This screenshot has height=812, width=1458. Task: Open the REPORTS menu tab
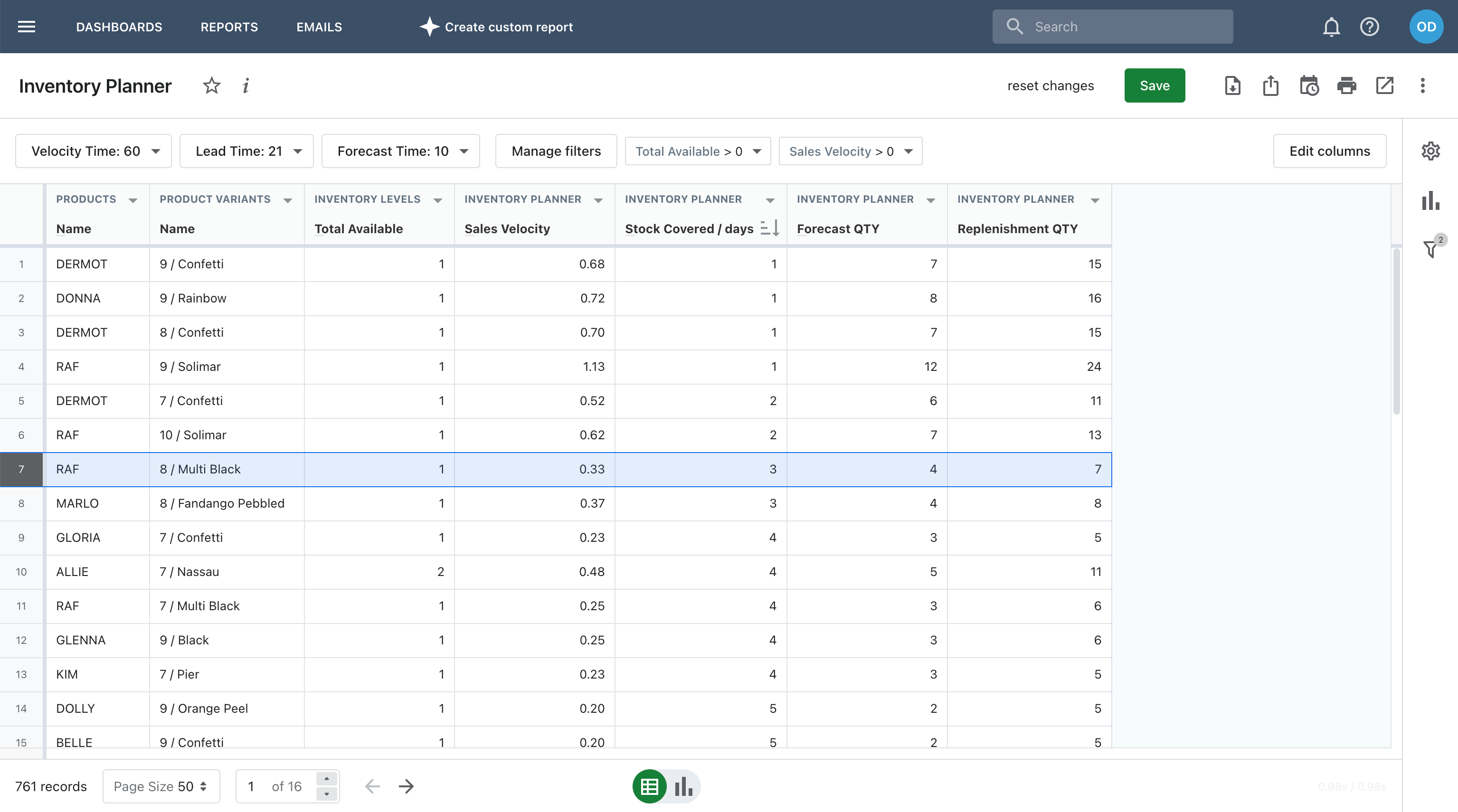(x=229, y=26)
